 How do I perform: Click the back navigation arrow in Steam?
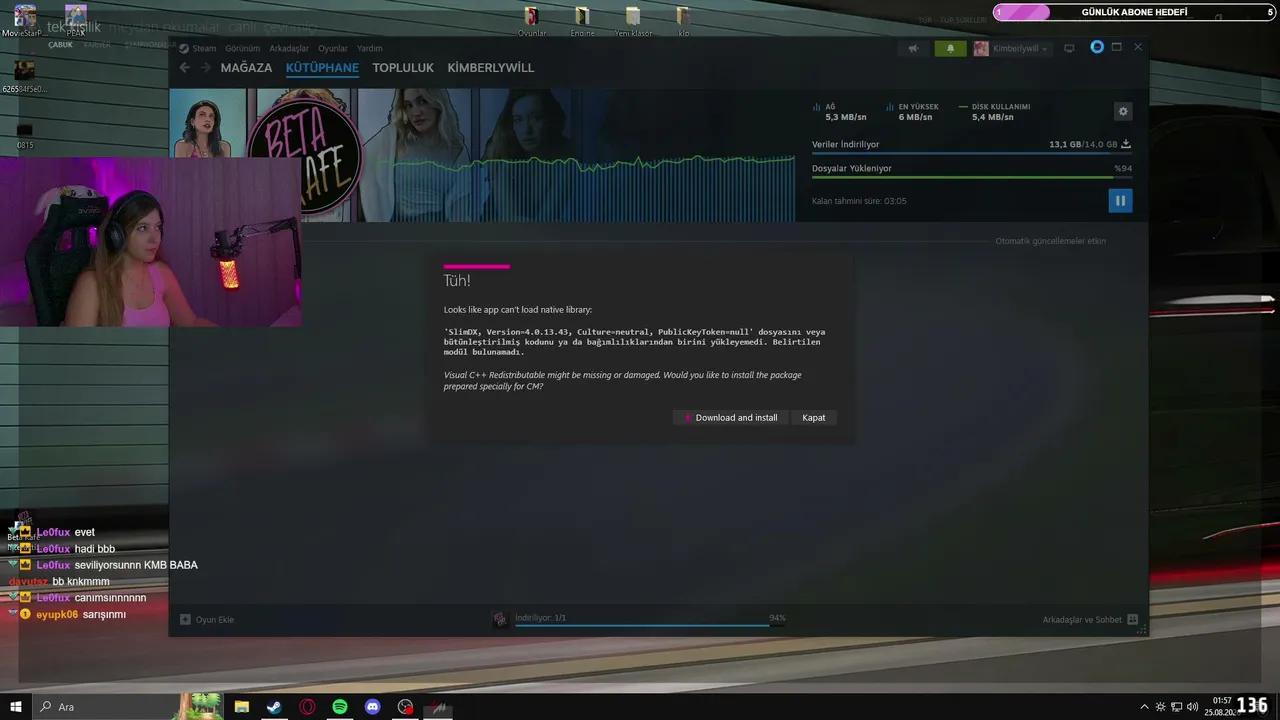click(x=184, y=68)
